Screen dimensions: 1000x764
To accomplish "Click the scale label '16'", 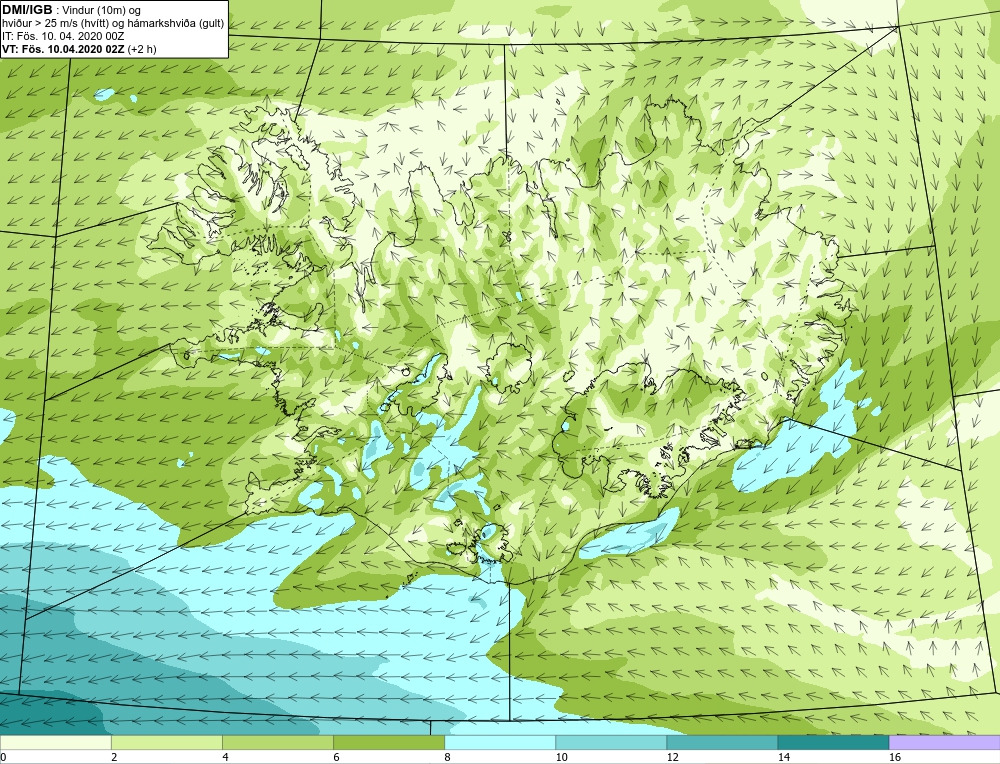I will click(x=895, y=757).
